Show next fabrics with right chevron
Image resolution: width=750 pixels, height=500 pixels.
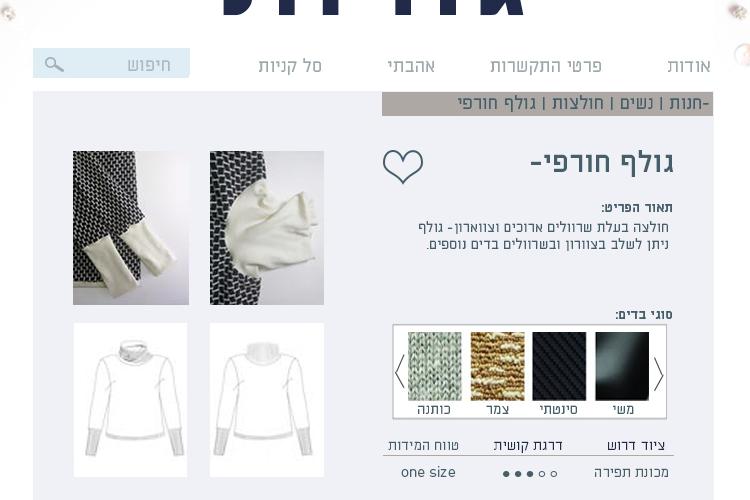click(658, 374)
